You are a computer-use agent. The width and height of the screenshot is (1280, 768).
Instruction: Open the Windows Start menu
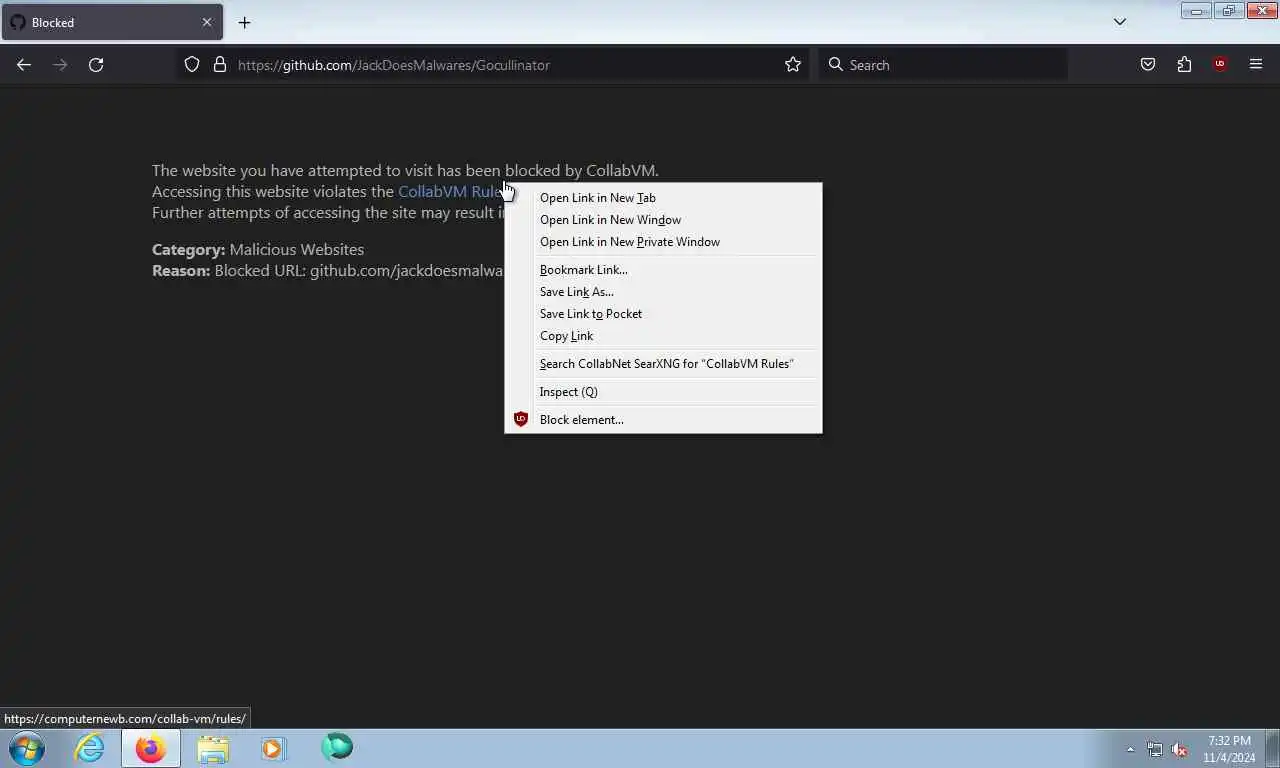27,748
